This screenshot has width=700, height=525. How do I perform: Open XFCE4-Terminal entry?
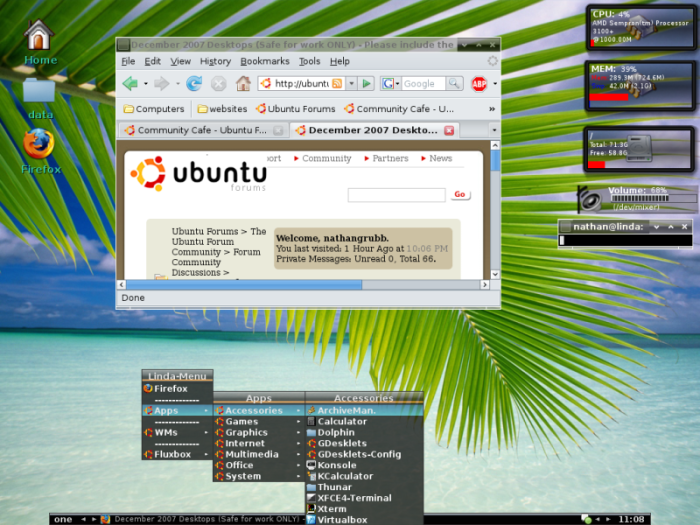[364, 498]
